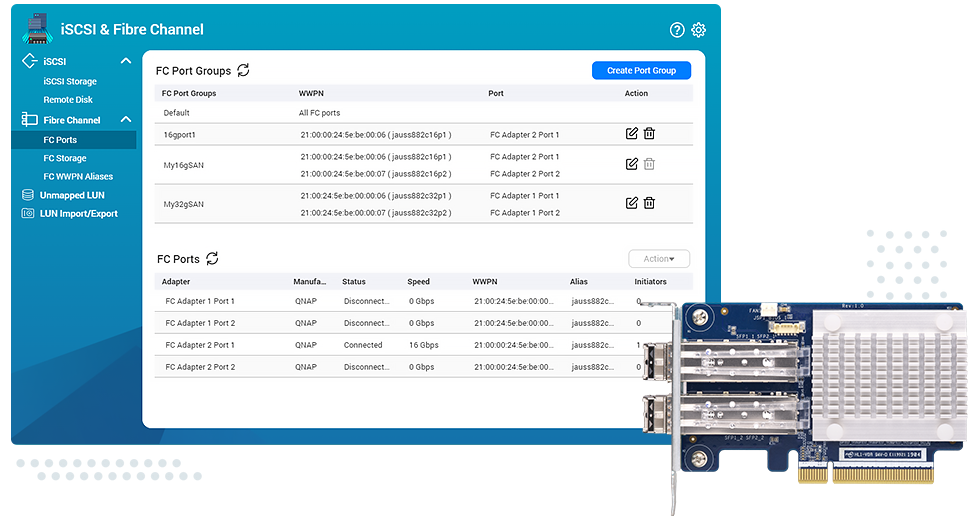The height and width of the screenshot is (530, 980).
Task: Refresh the FC Ports list
Action: click(x=212, y=258)
